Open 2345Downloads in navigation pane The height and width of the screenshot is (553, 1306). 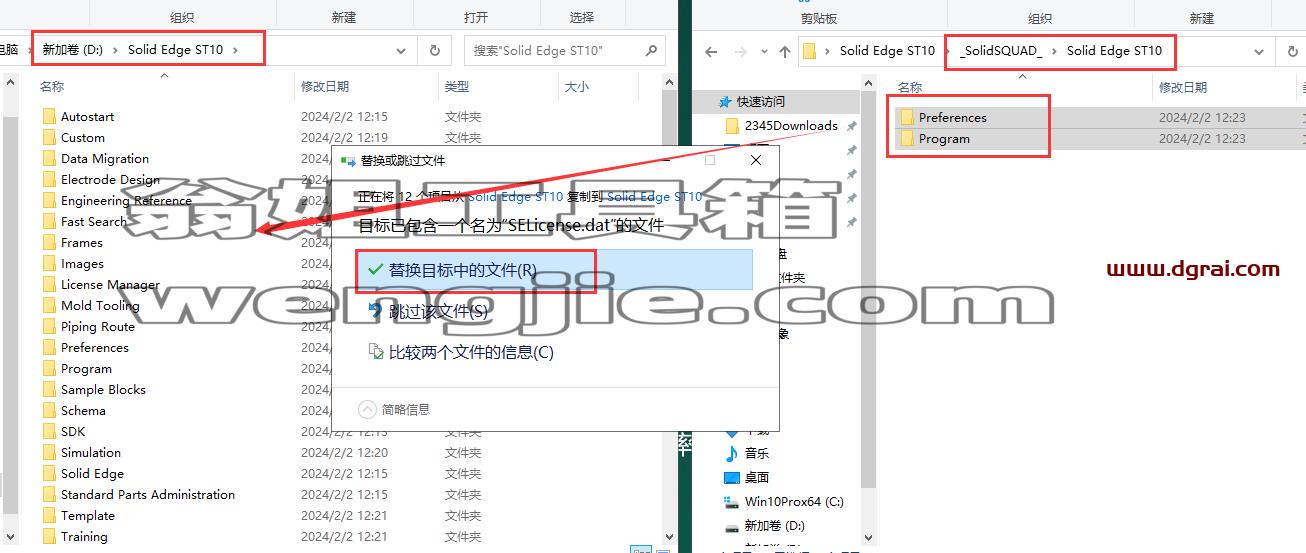791,126
